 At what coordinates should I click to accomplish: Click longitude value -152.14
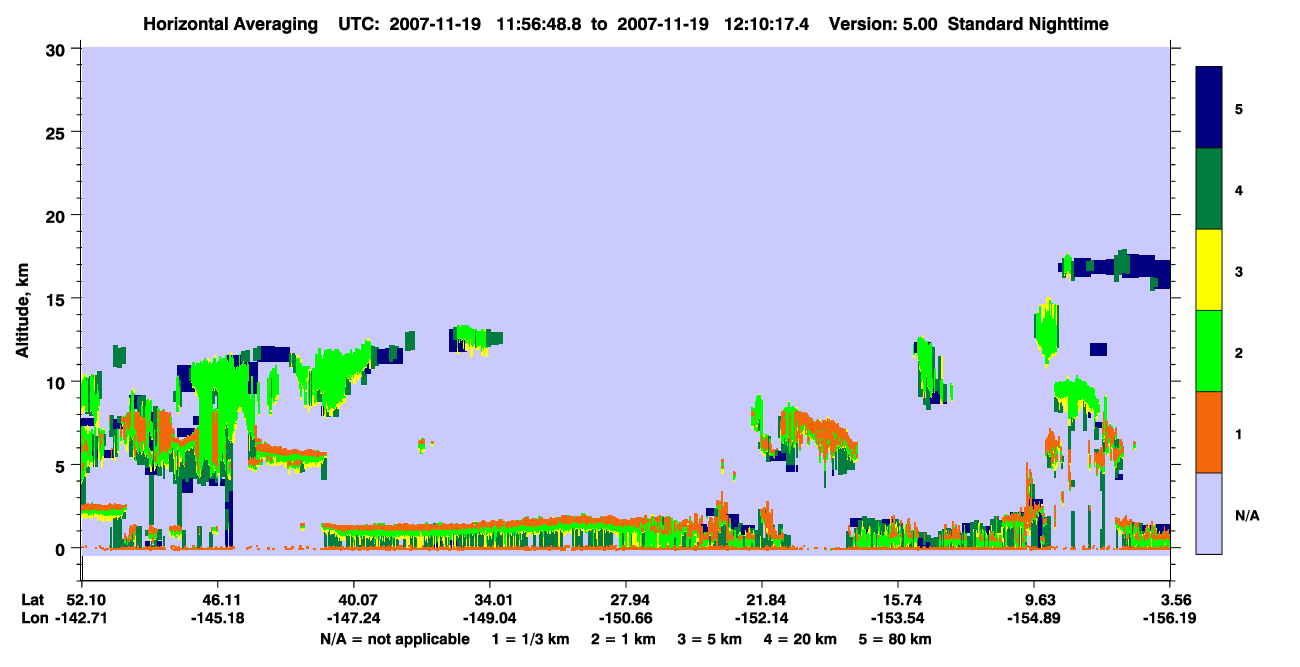coord(762,618)
